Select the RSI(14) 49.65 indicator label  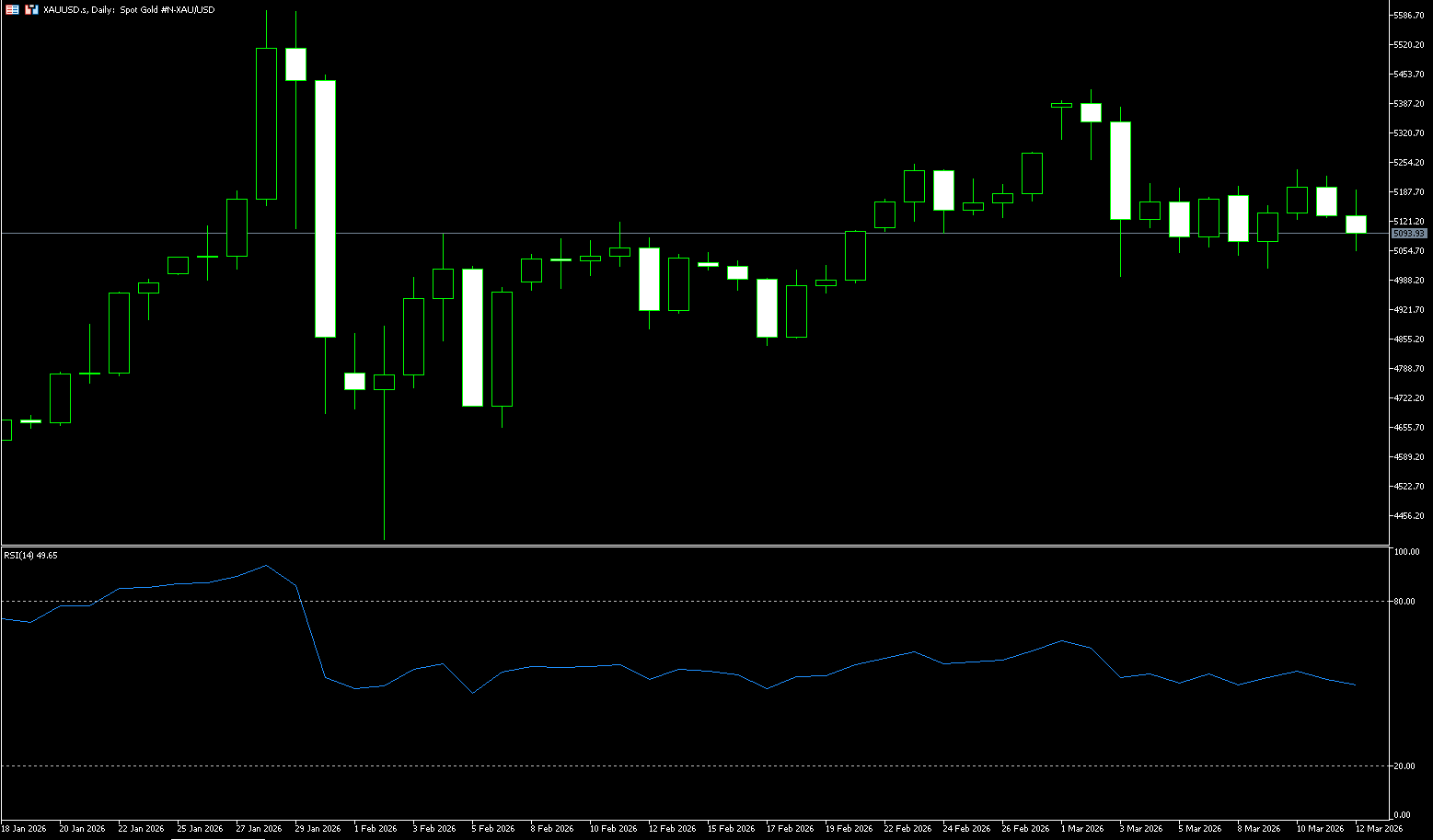pos(30,556)
